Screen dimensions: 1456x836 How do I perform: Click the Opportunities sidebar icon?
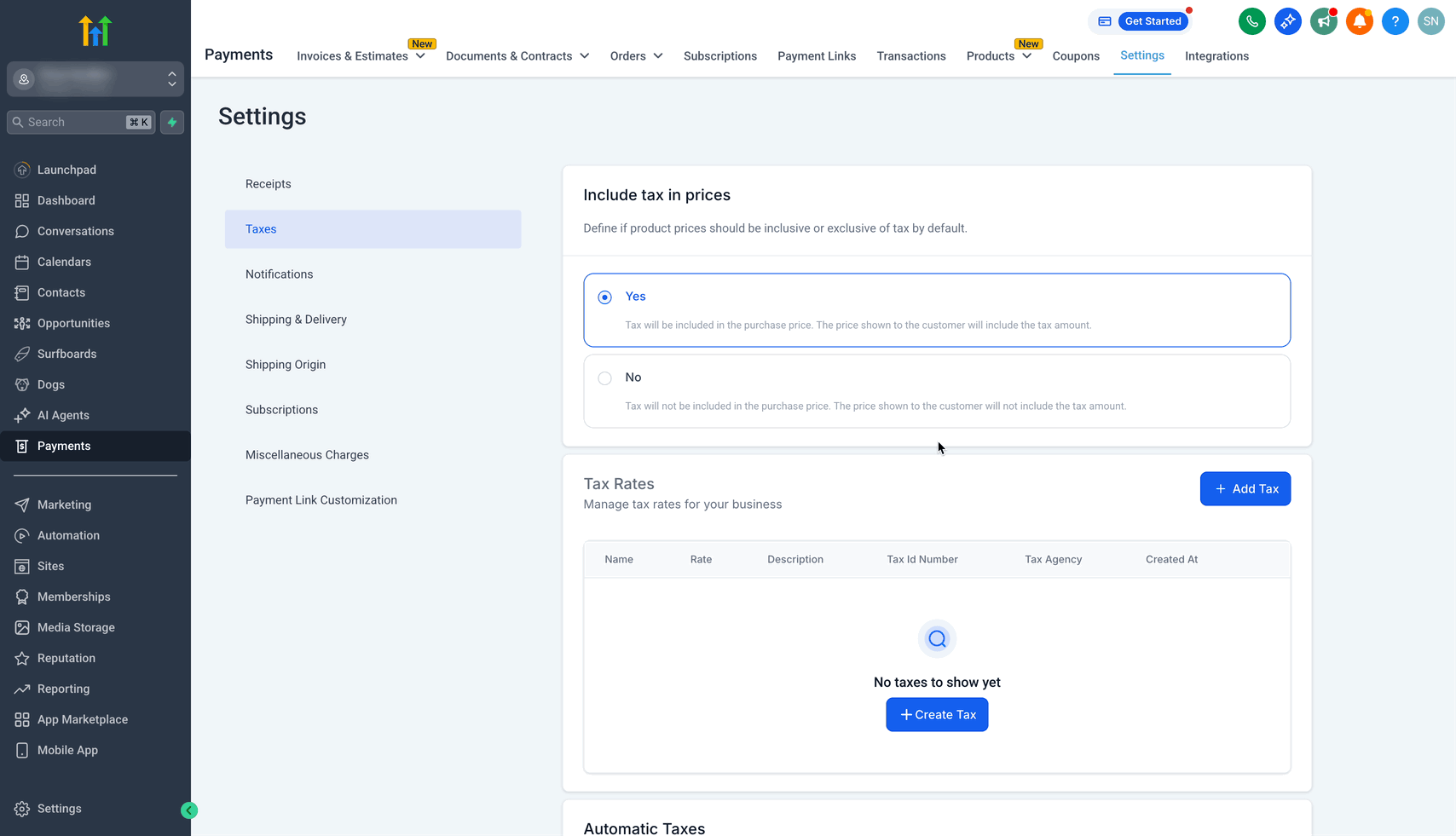[x=22, y=323]
